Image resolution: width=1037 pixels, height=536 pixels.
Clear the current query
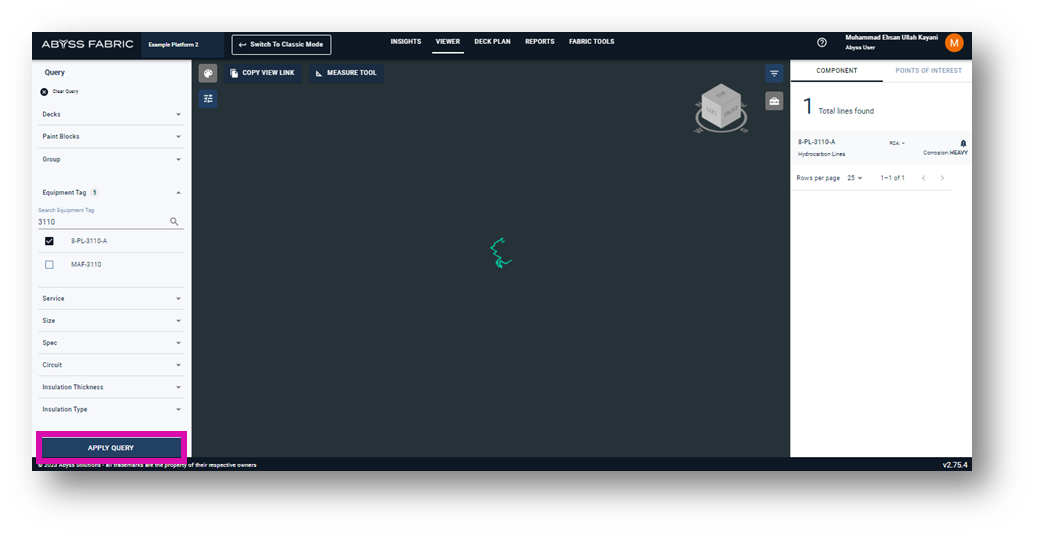[44, 91]
